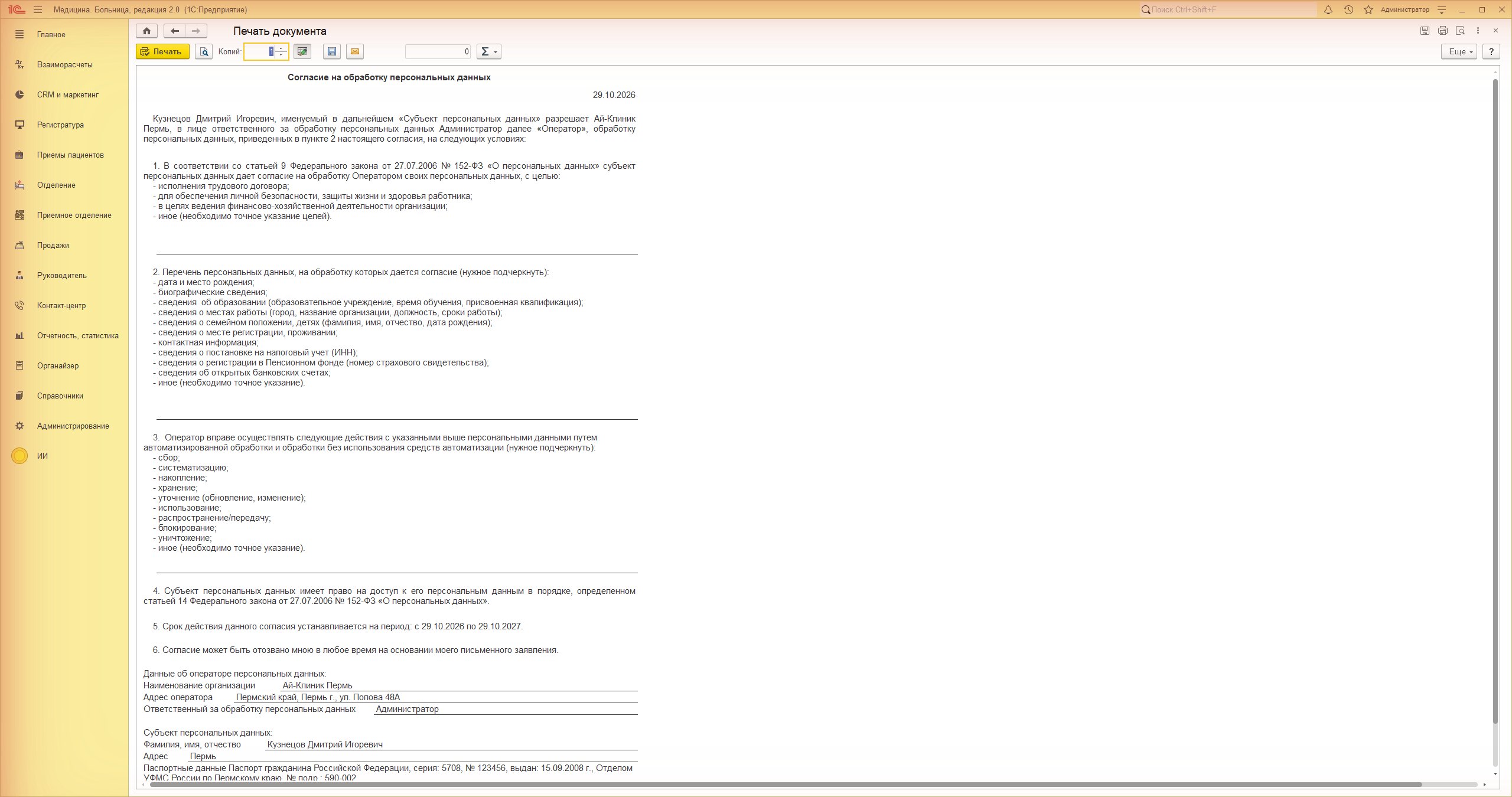Open the 1C main menu hamburger icon

[x=38, y=9]
